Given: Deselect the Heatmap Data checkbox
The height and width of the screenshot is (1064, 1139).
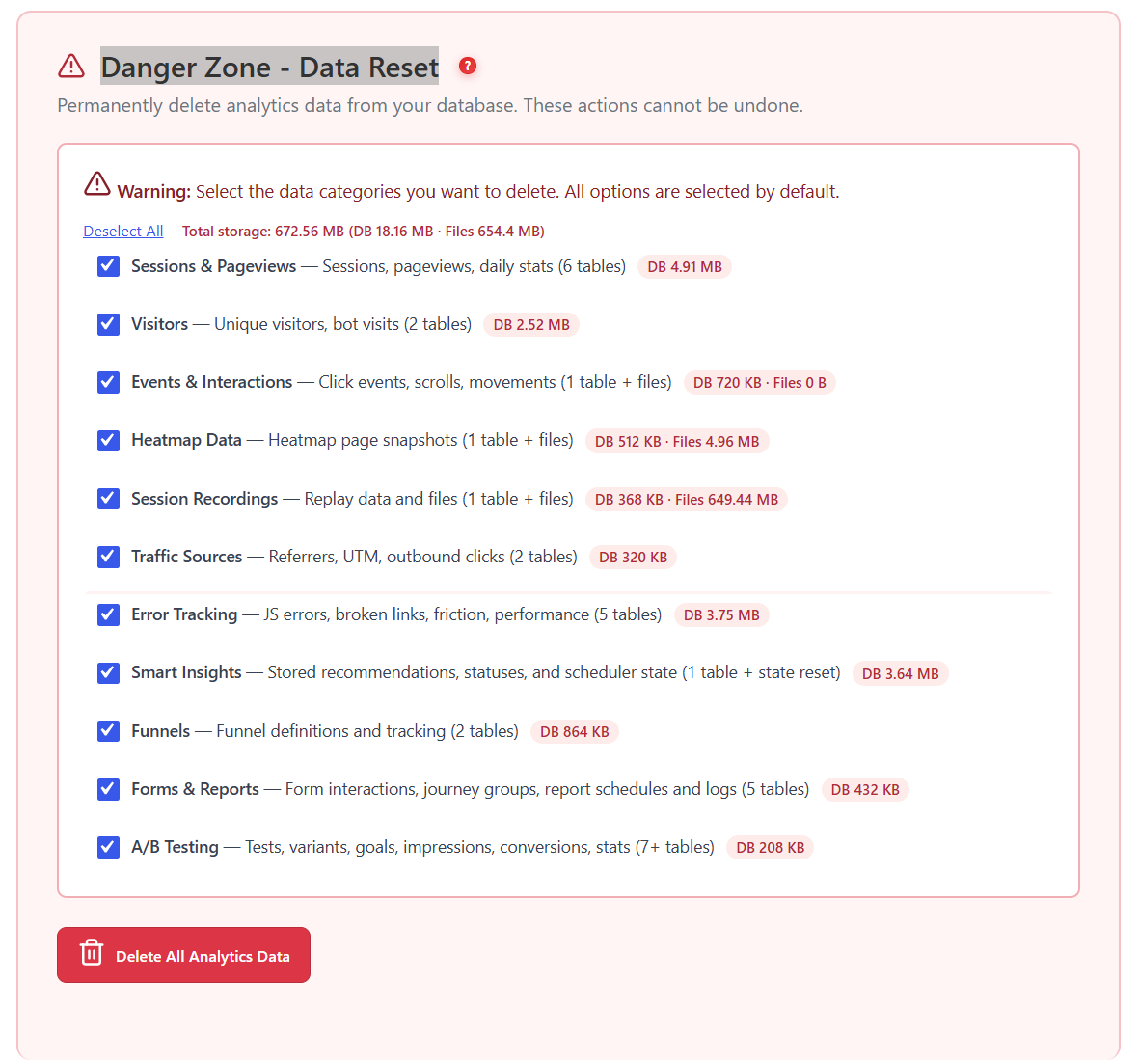Looking at the screenshot, I should click(108, 441).
